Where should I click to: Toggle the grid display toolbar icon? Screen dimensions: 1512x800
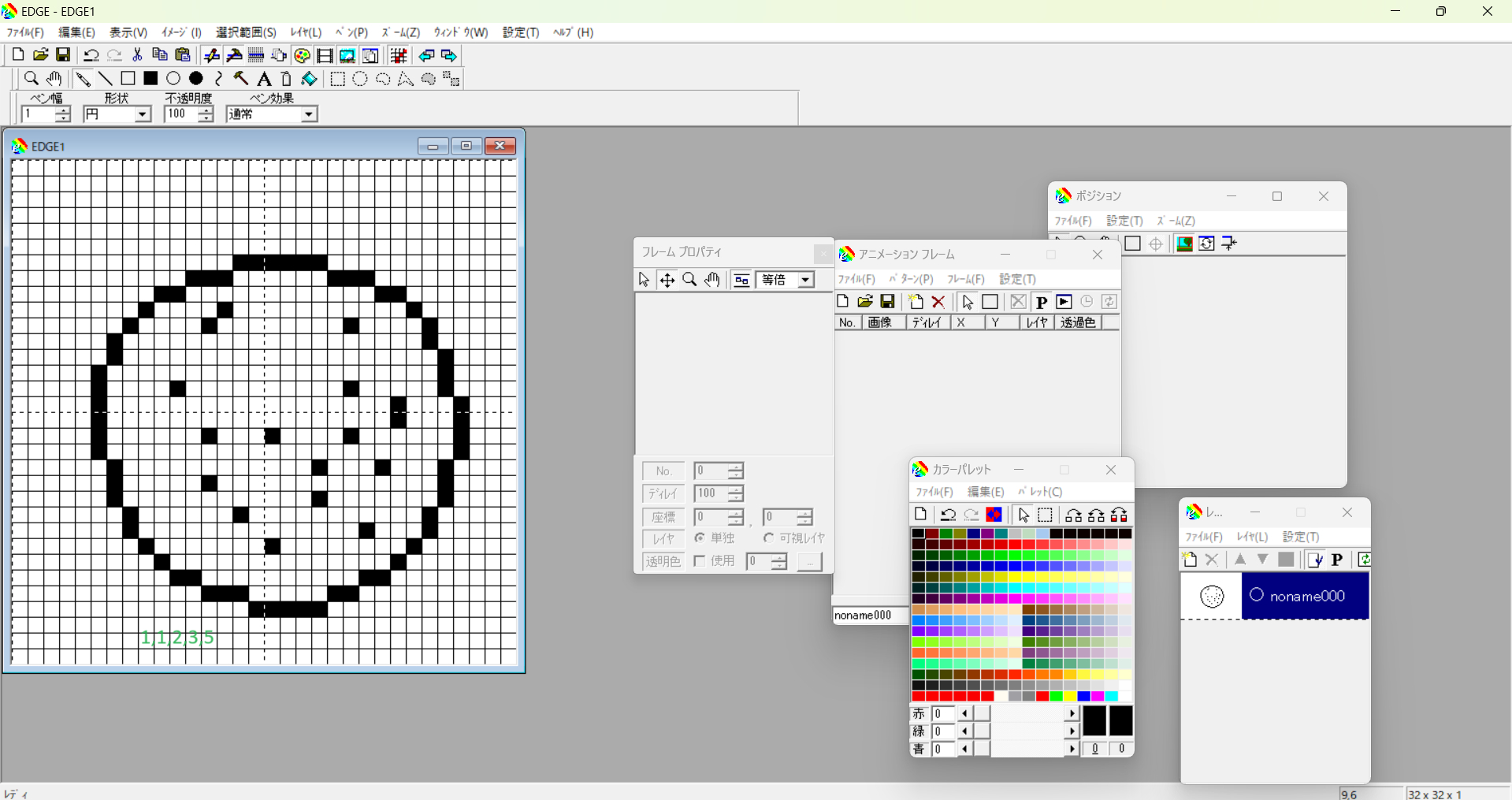coord(399,56)
